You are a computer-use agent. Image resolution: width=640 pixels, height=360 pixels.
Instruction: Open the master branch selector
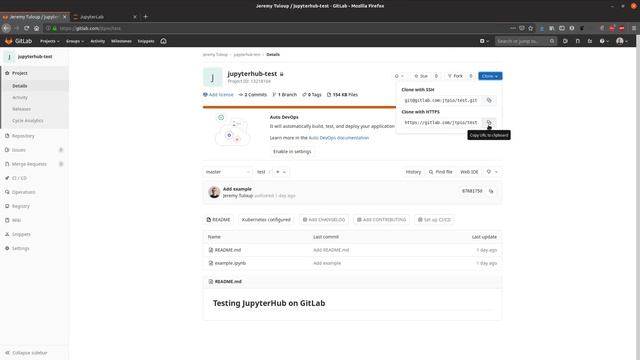point(227,172)
